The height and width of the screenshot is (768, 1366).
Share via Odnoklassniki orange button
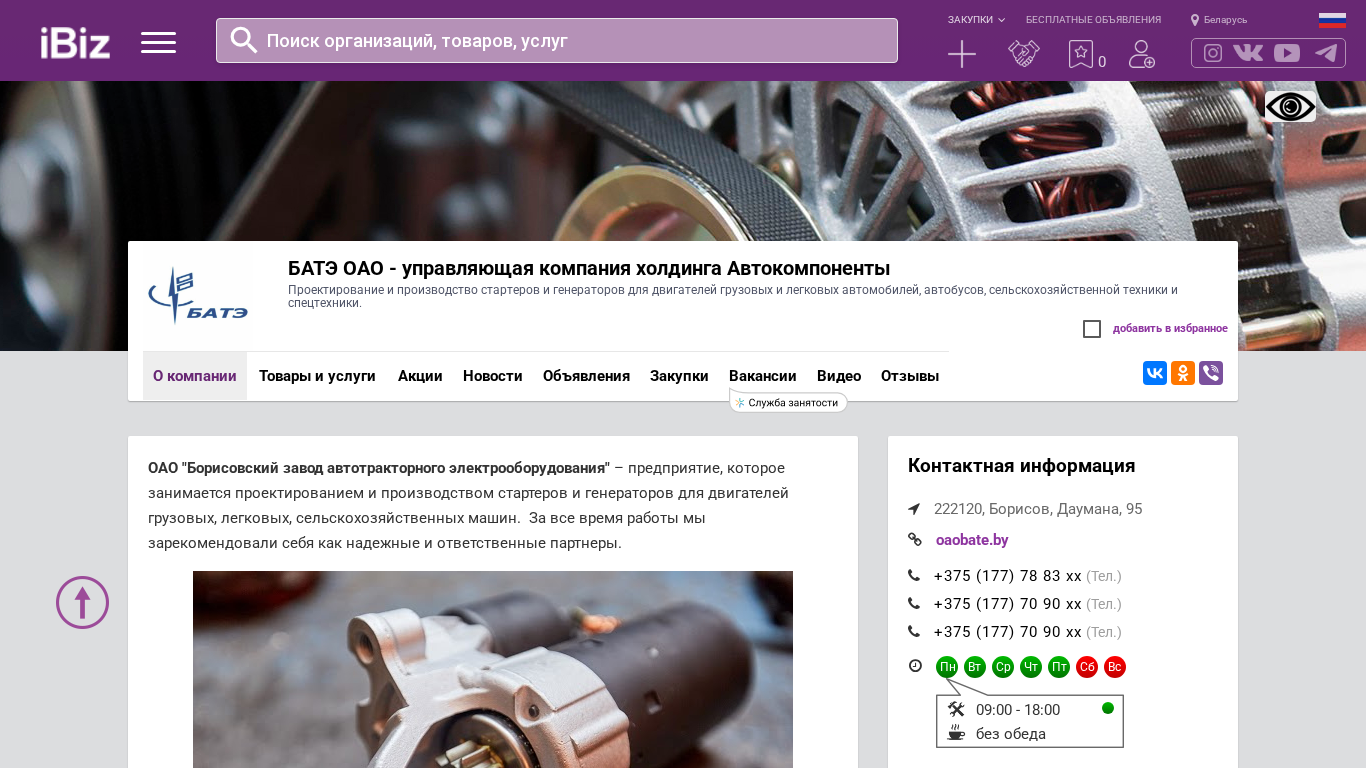[x=1183, y=373]
